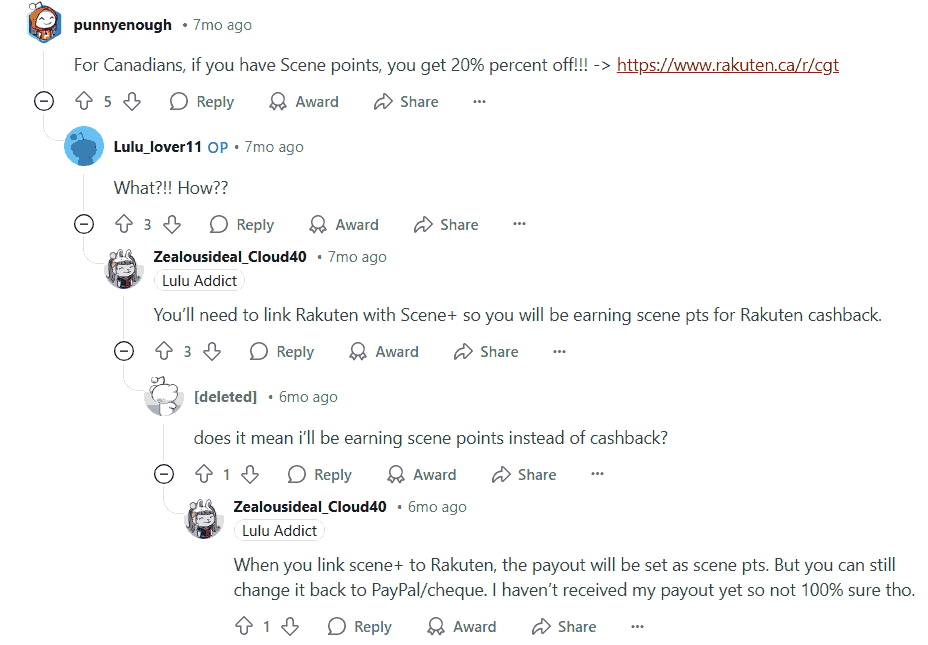Click the Lulu Addict flair badge
Screen dimensions: 928x645
[199, 280]
